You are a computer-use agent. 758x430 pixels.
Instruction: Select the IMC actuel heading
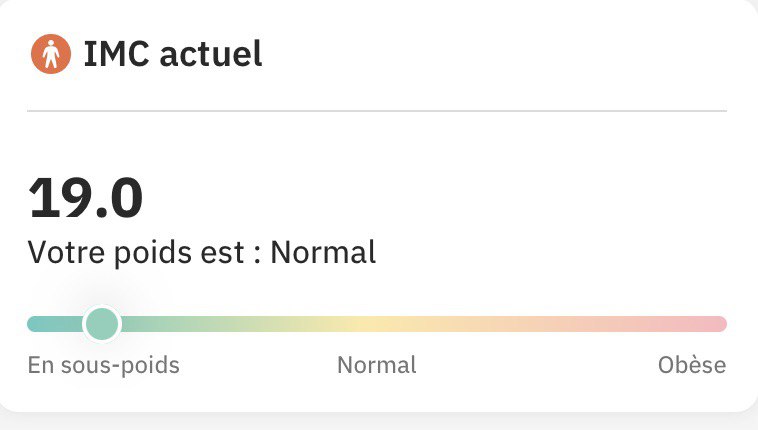[x=173, y=54]
